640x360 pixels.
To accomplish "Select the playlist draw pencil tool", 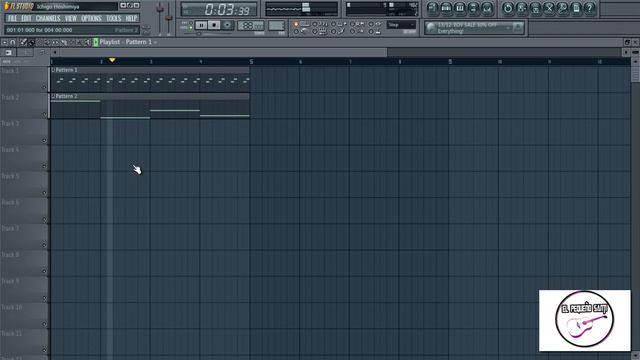I will (23, 42).
